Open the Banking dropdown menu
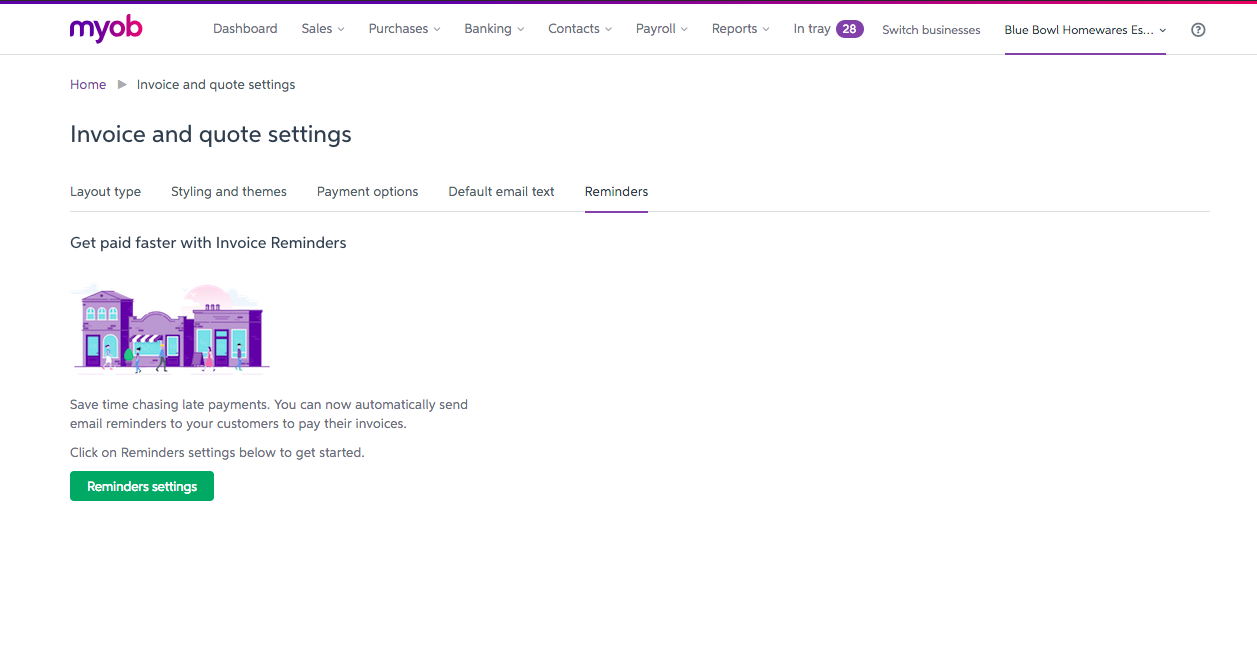The image size is (1257, 671). [494, 29]
